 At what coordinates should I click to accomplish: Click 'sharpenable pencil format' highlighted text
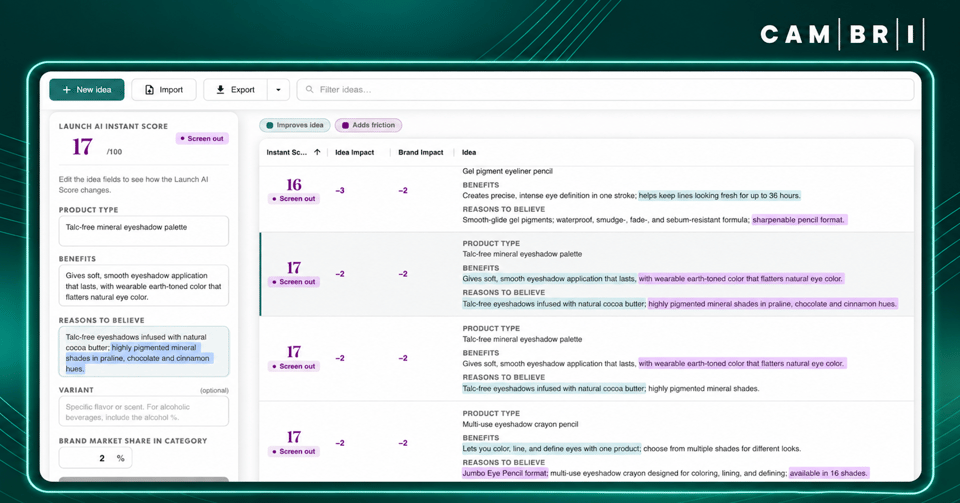pos(799,220)
